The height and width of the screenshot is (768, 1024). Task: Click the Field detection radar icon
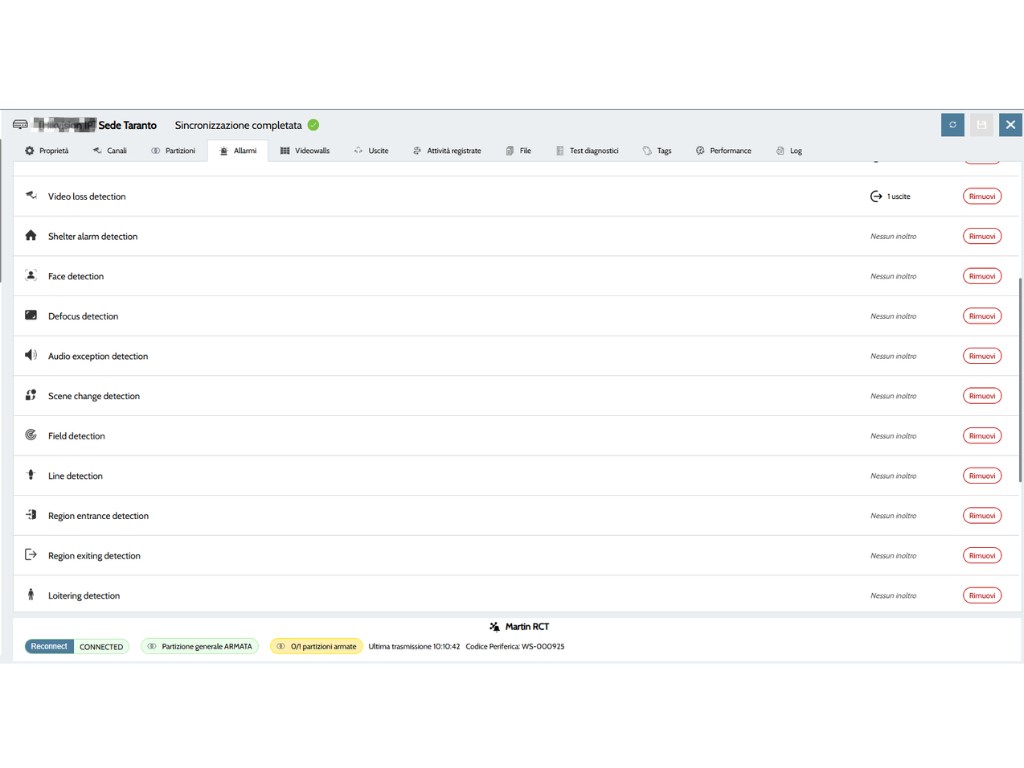31,434
